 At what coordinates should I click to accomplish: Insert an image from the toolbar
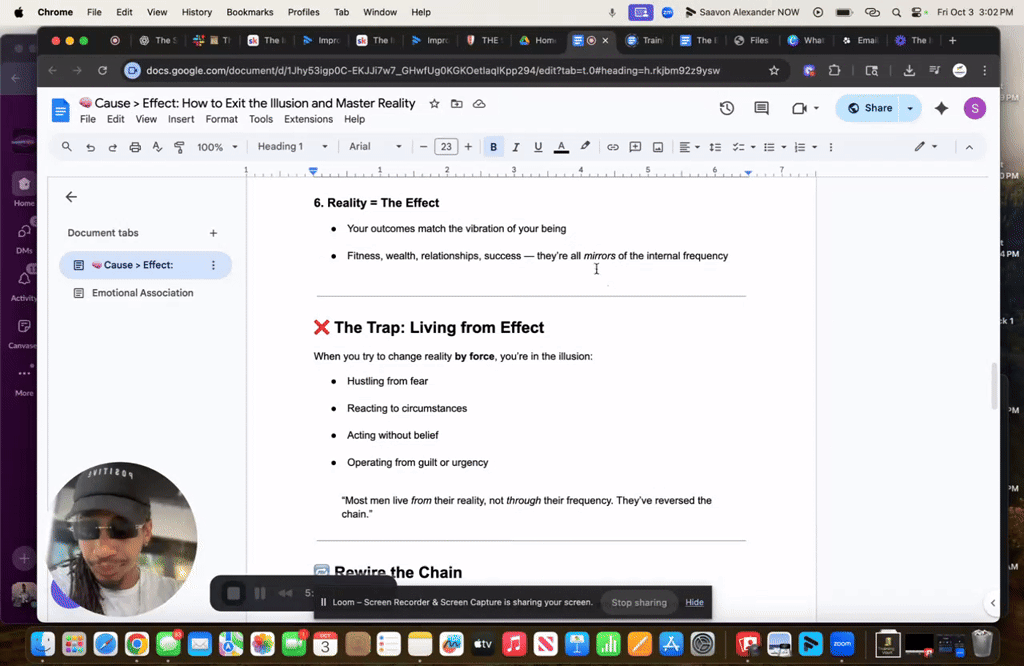pos(658,146)
